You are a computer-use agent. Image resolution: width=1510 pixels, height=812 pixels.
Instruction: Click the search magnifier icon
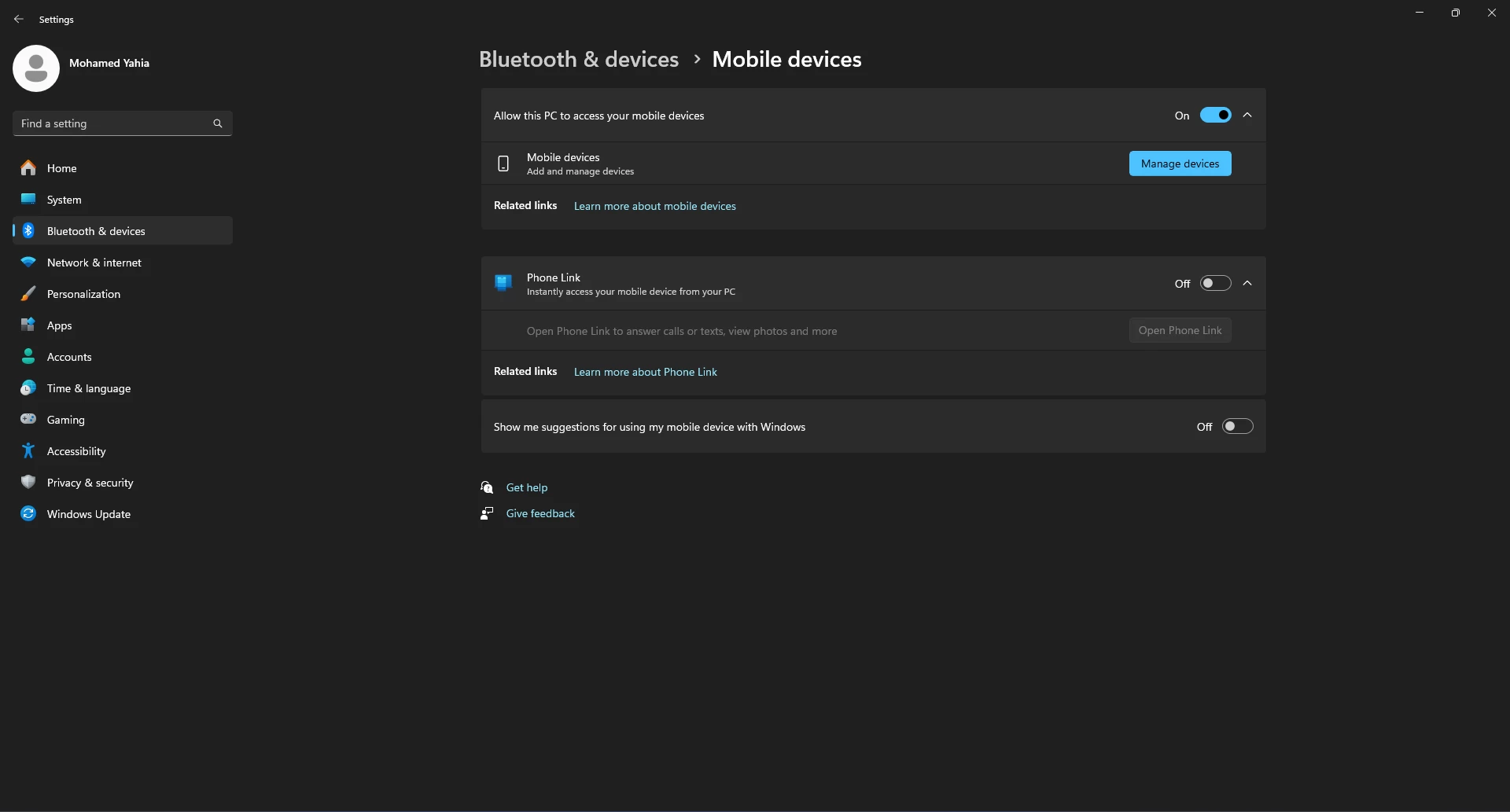coord(218,123)
